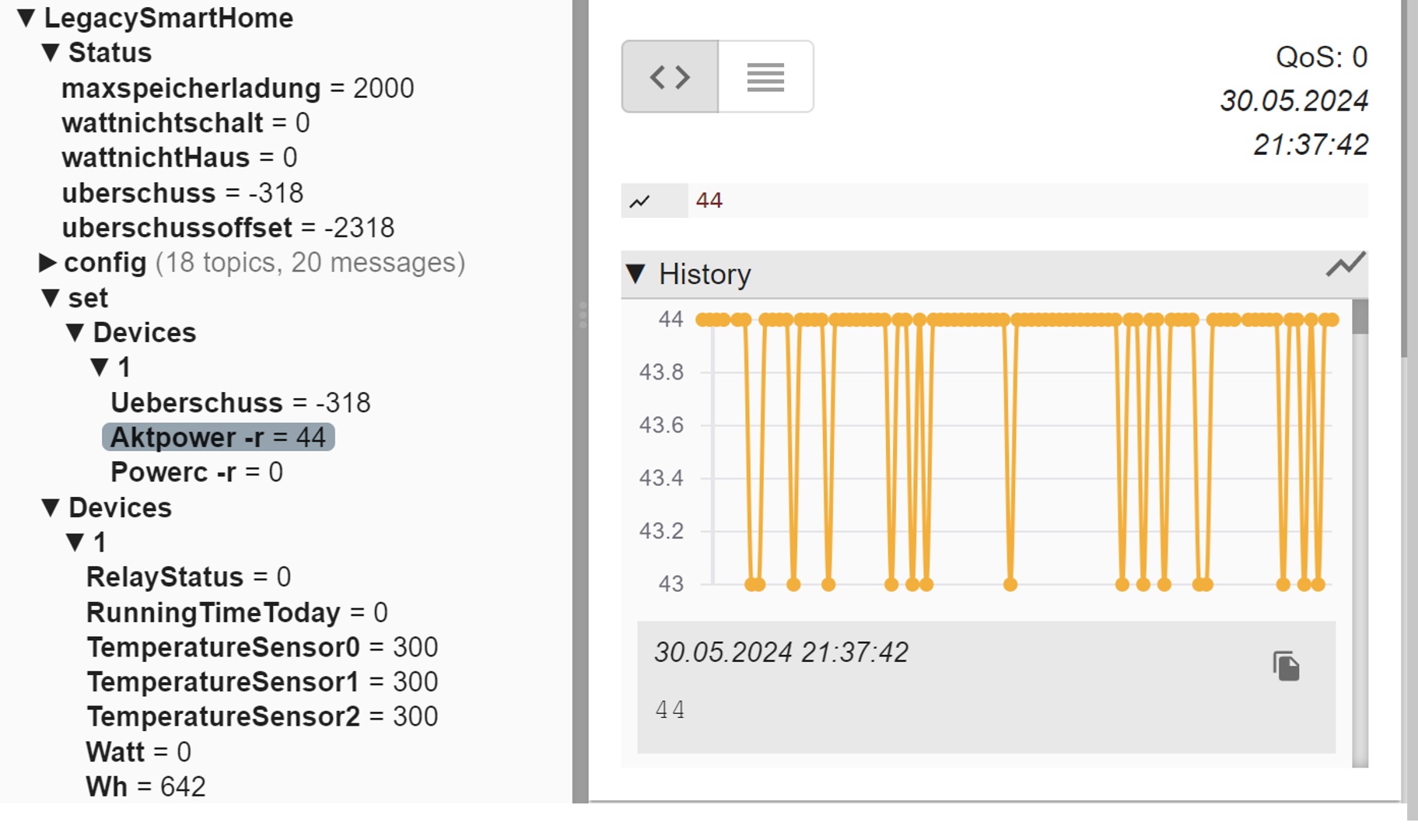Click the 21:37:42 time in header
This screenshot has width=1418, height=840.
pos(1311,145)
